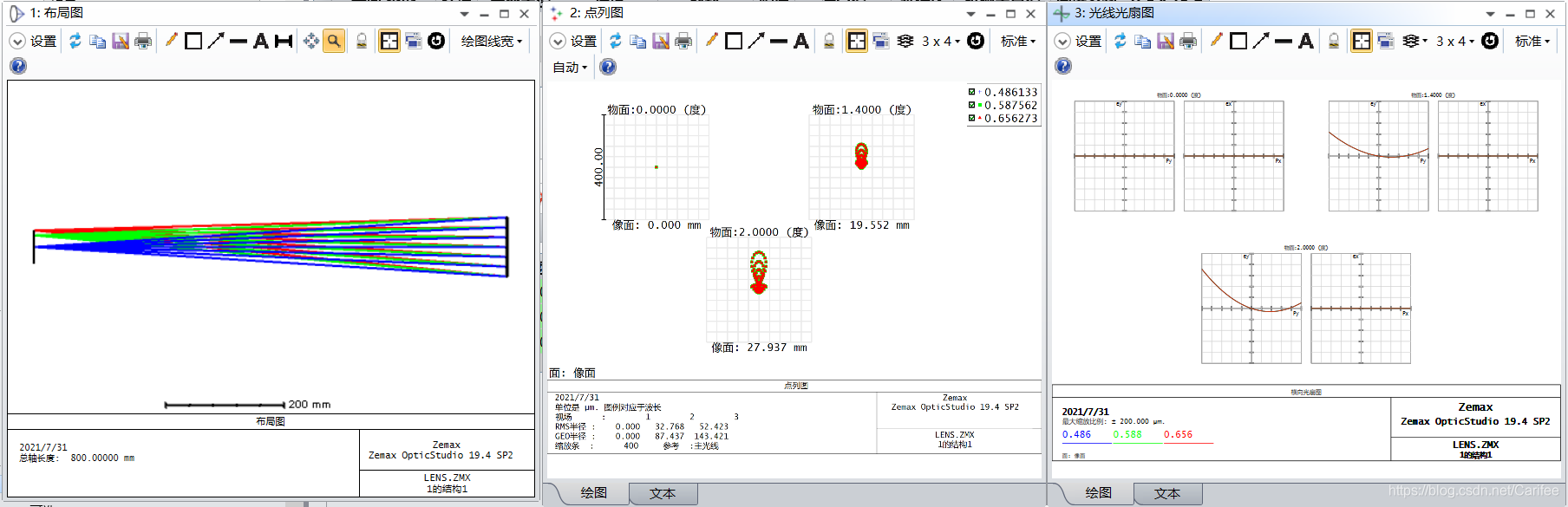Viewport: 1568px width, 507px height.
Task: Add a text annotation in 布局图
Action: point(261,41)
